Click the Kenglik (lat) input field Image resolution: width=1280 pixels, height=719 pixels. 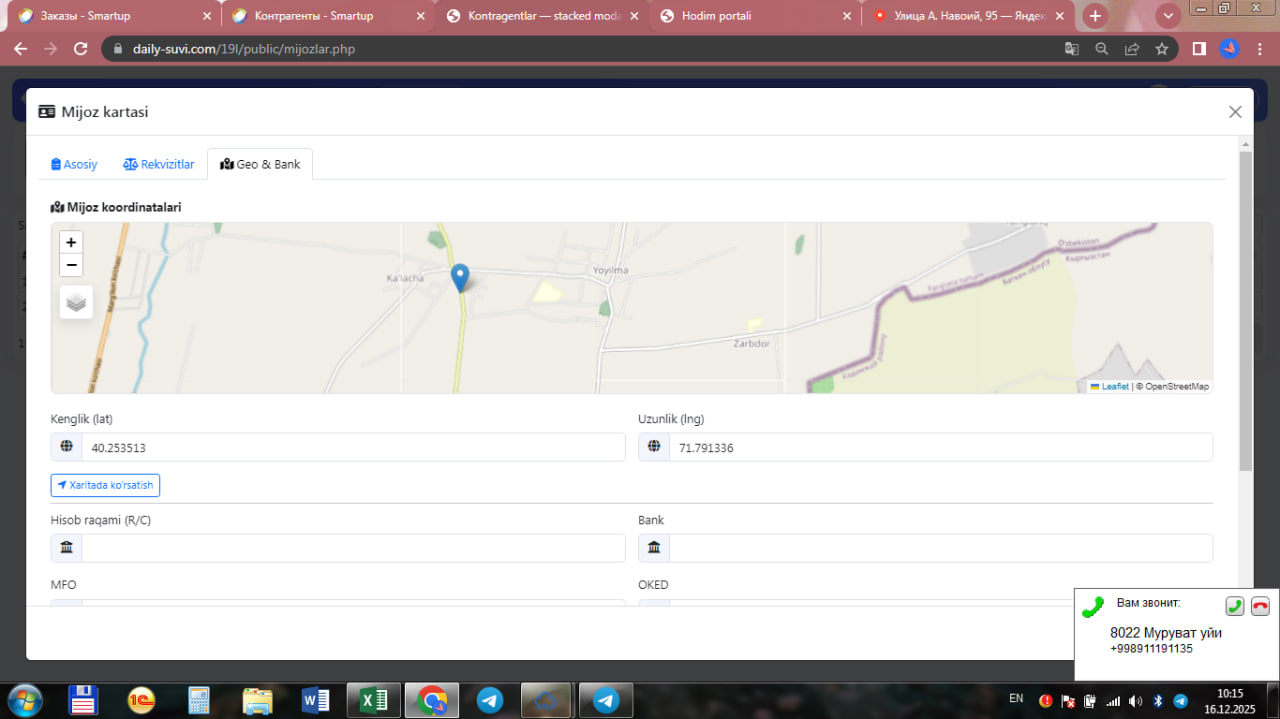click(352, 448)
